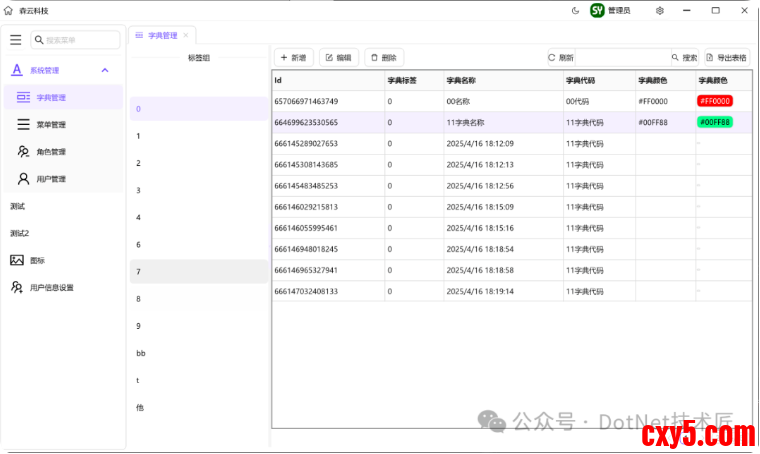Switch dark mode with the moon icon
The image size is (760, 454).
click(575, 10)
